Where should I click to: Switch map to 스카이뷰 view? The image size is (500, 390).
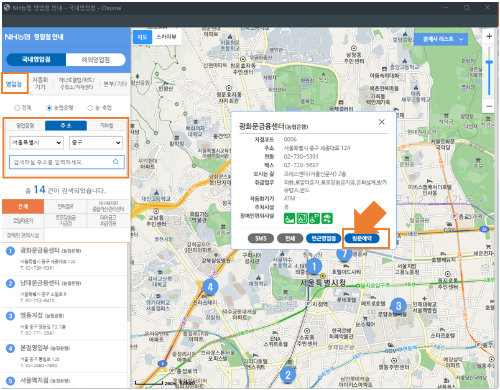[x=166, y=37]
